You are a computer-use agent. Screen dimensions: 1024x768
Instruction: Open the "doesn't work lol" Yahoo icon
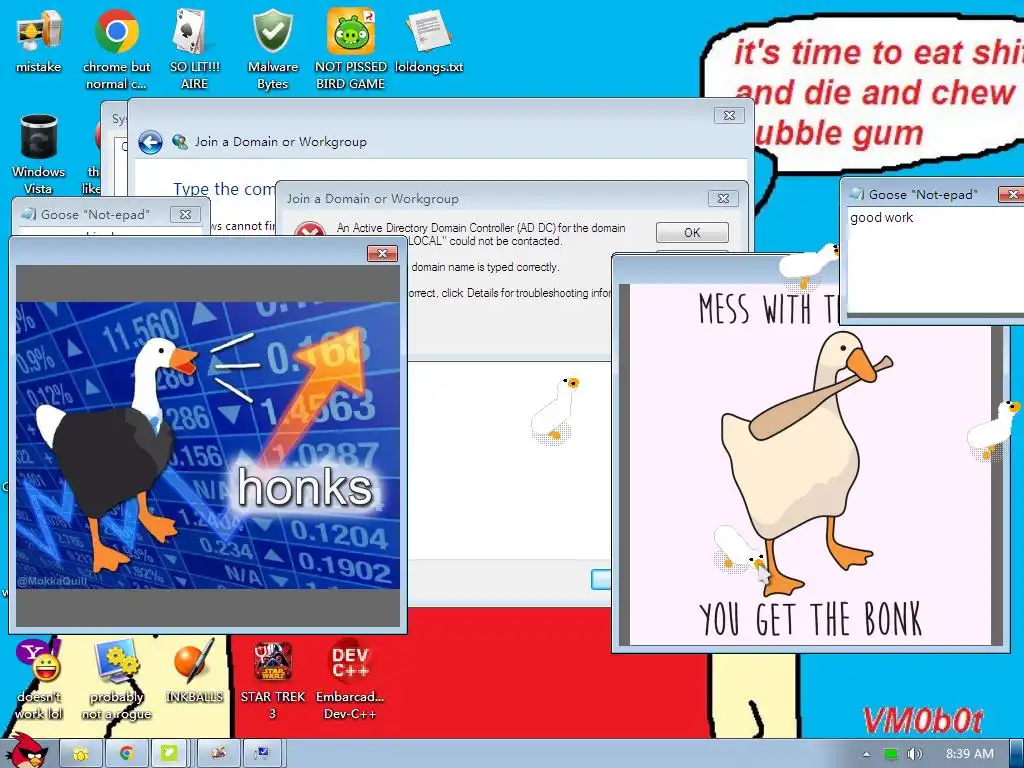pyautogui.click(x=39, y=680)
